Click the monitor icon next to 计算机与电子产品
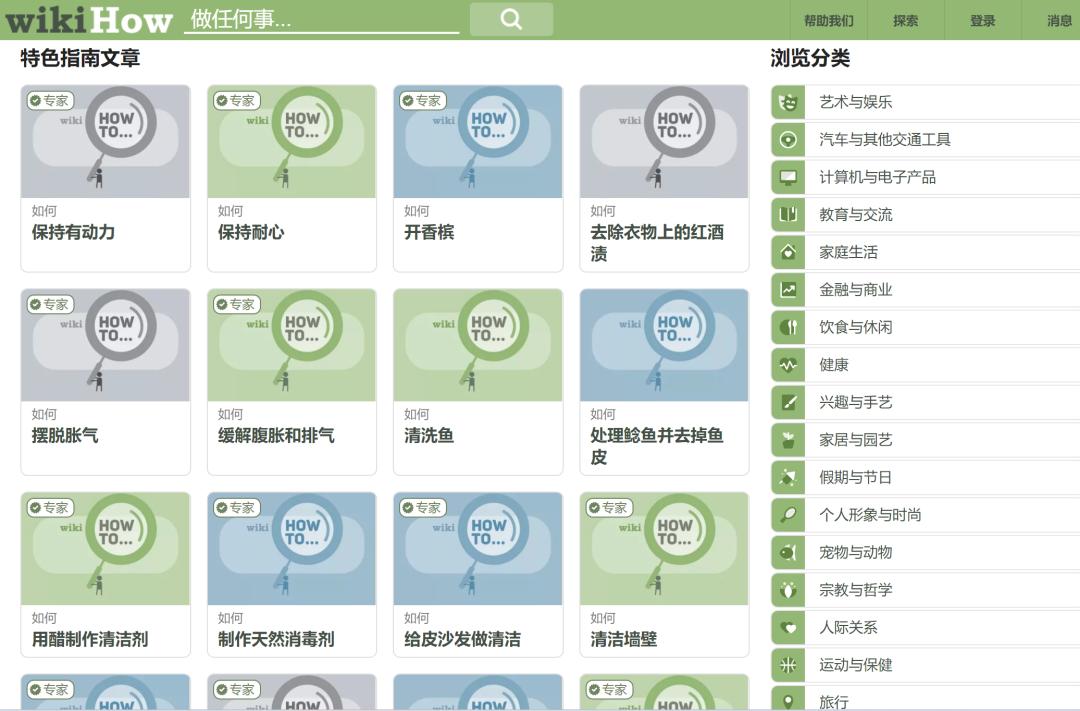Screen dimensions: 1080x711 pyautogui.click(x=787, y=176)
